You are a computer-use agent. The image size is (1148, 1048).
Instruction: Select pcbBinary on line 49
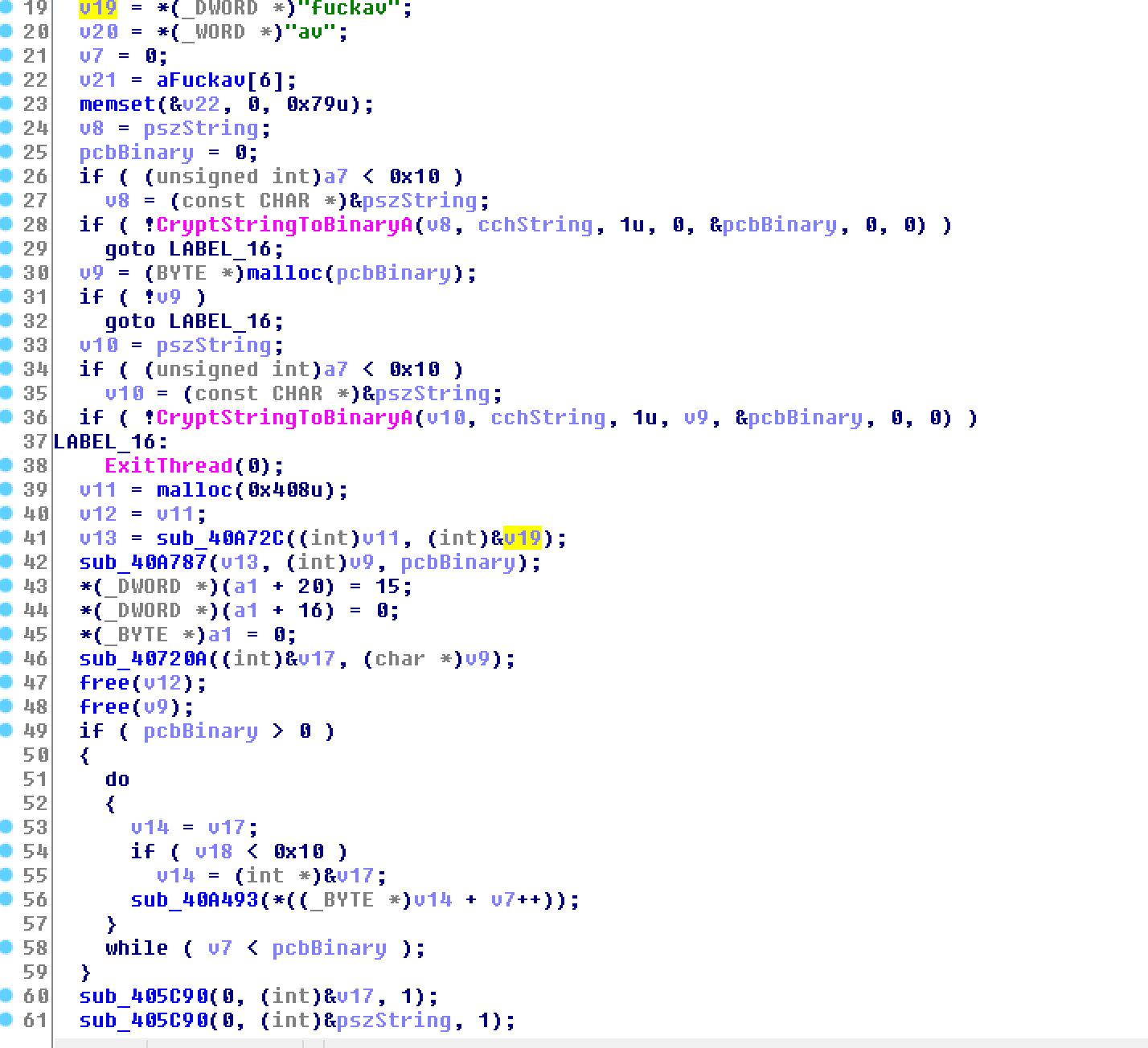click(201, 731)
